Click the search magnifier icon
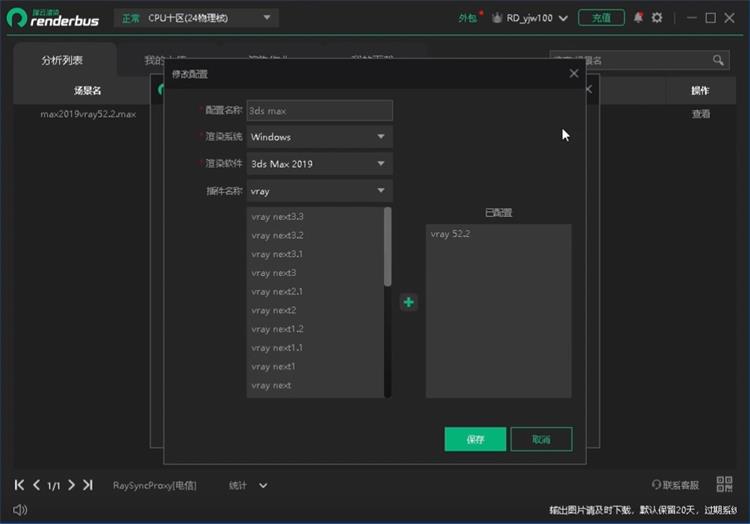 (x=718, y=60)
